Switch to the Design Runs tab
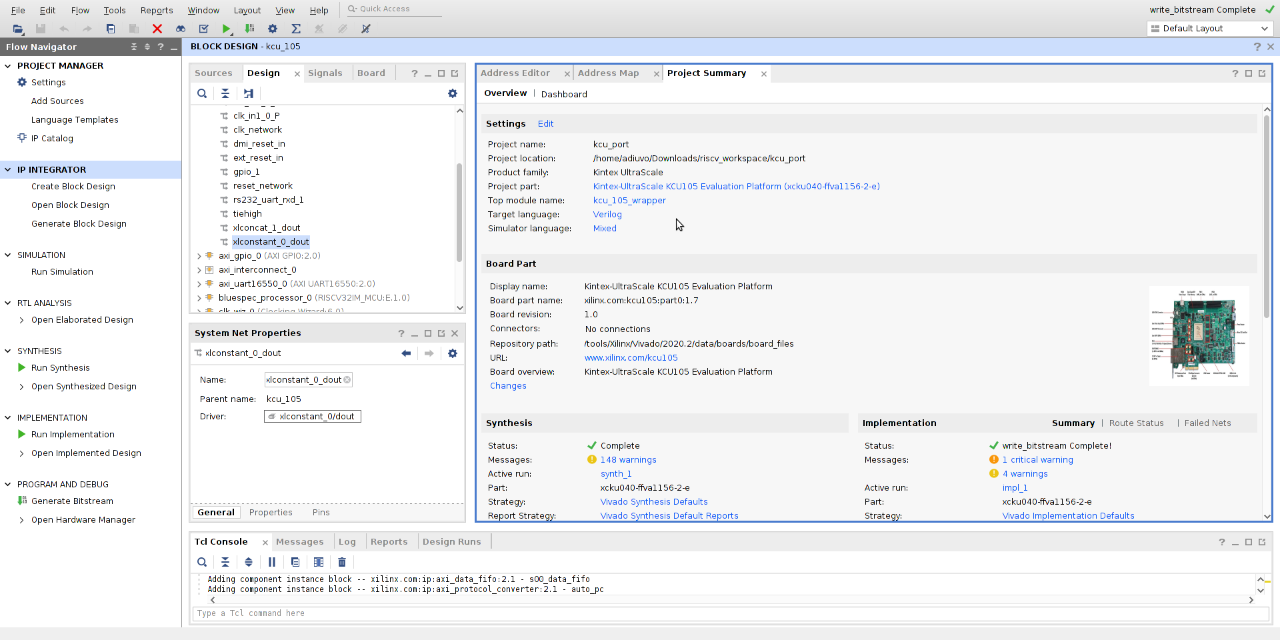Screen dimensions: 1280x640 click(451, 542)
